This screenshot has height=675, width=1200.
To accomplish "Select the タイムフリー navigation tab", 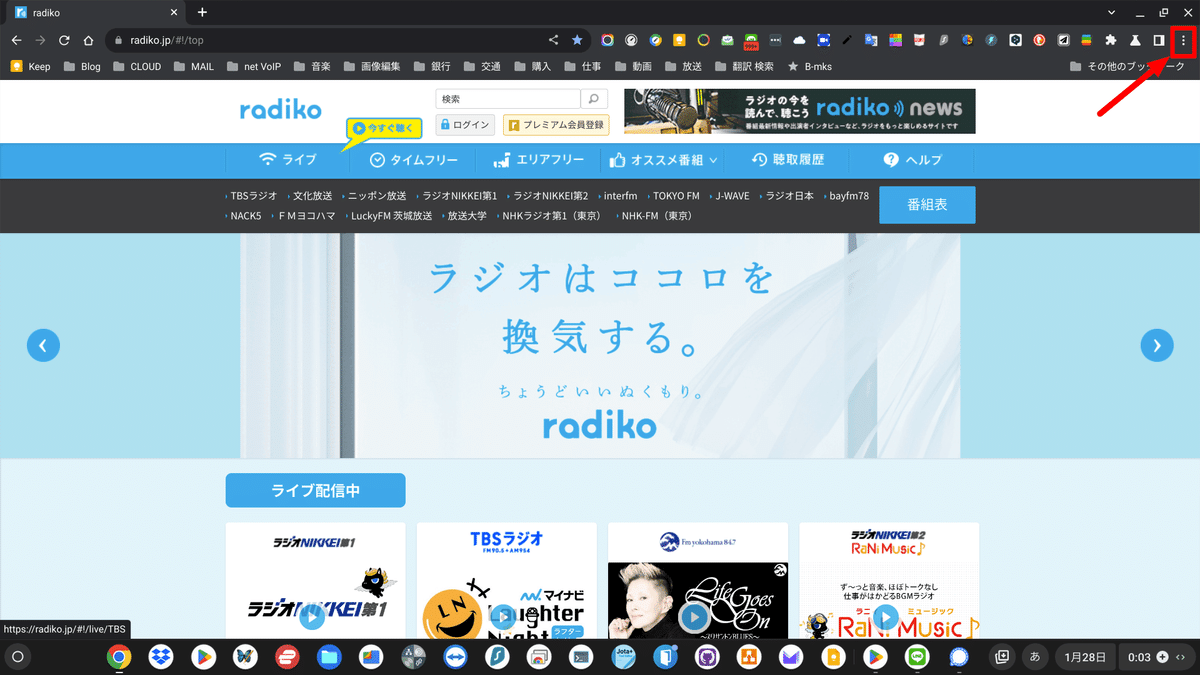I will click(x=414, y=160).
